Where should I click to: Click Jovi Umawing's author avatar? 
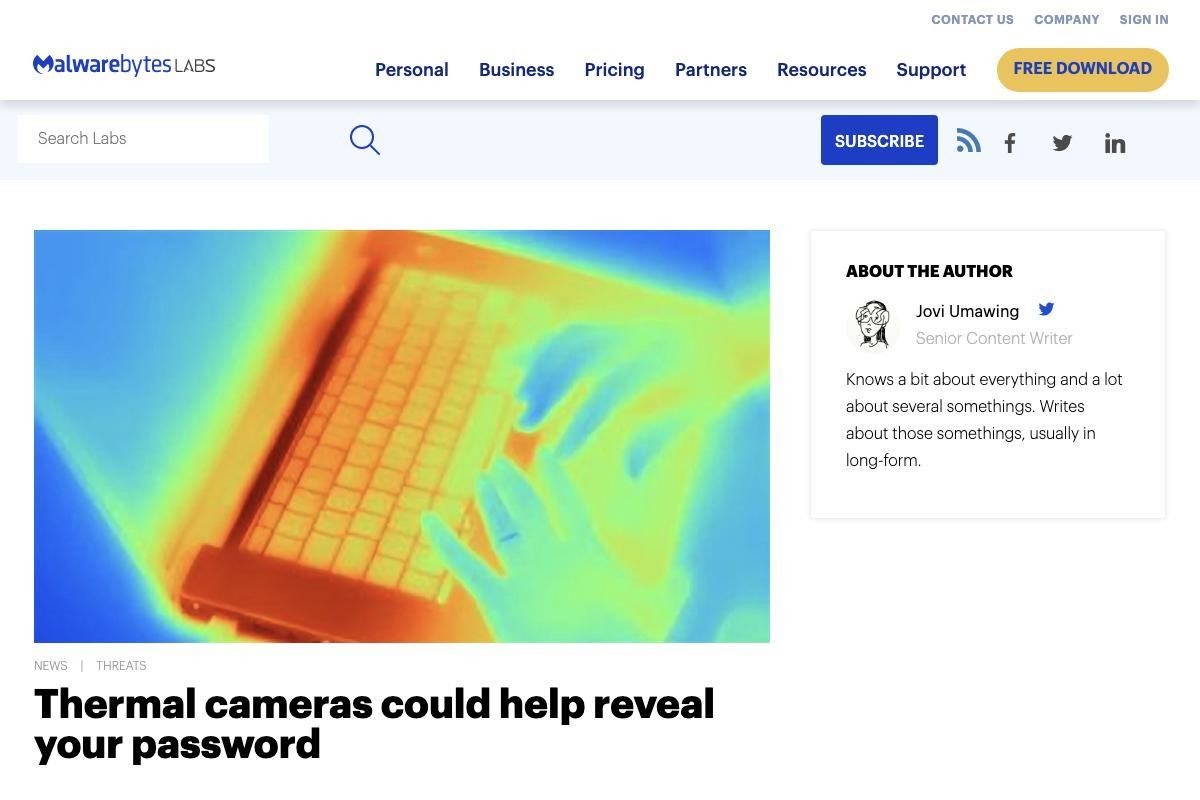click(x=873, y=325)
